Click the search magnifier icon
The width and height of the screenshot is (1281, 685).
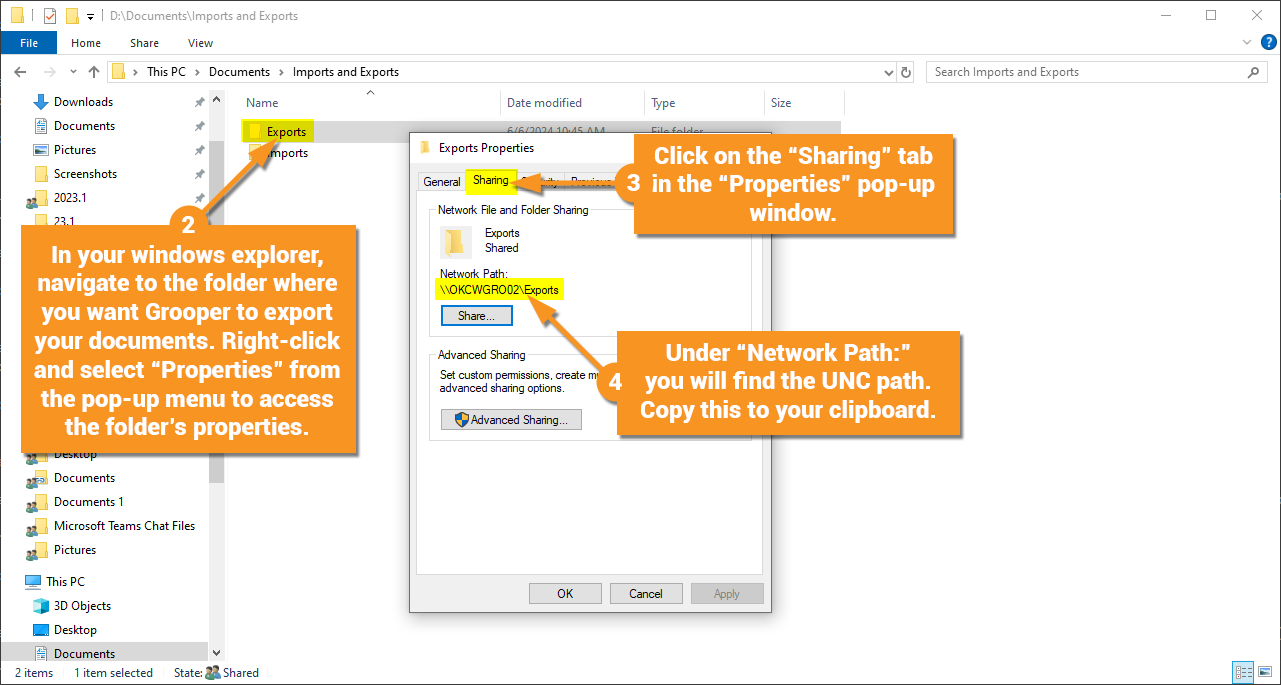1254,72
